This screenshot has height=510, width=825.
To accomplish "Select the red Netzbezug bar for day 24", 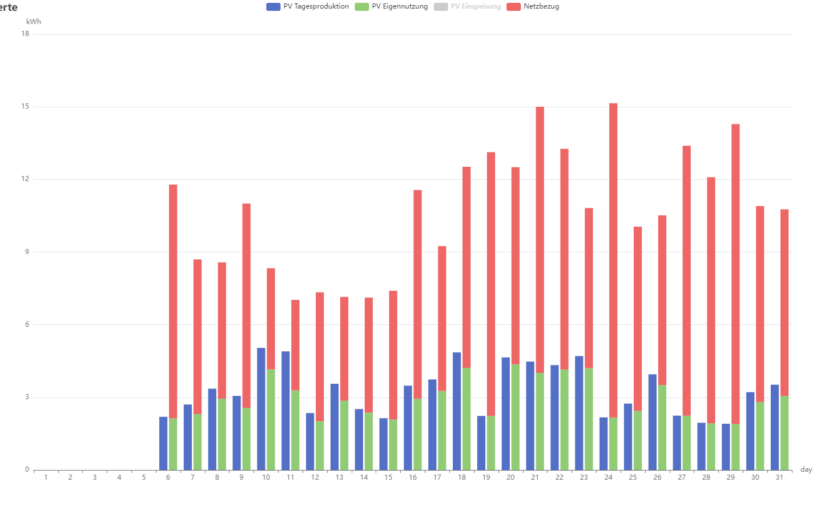I will [x=613, y=260].
